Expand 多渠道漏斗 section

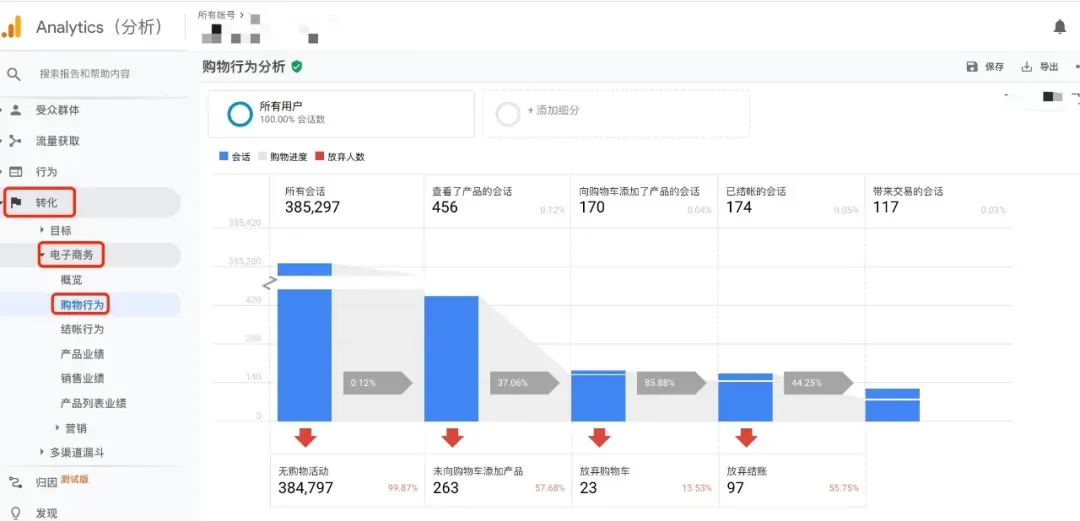pyautogui.click(x=43, y=452)
